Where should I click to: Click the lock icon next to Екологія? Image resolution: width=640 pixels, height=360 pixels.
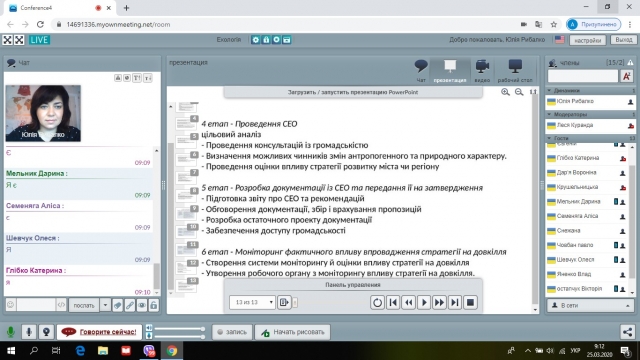tap(266, 40)
